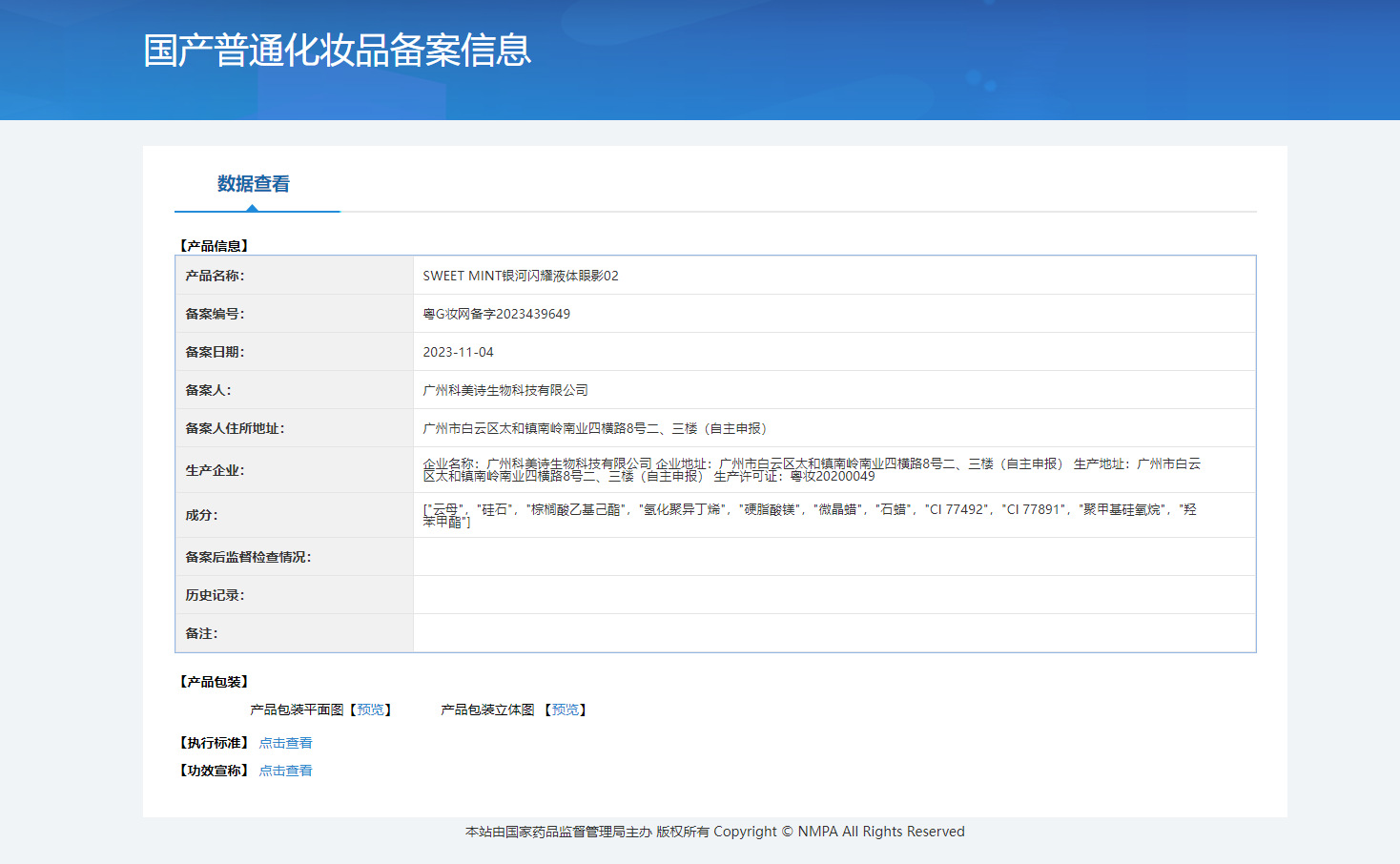Click the 粤G妆网备字2023439649 filing number
1400x864 pixels.
coord(496,314)
